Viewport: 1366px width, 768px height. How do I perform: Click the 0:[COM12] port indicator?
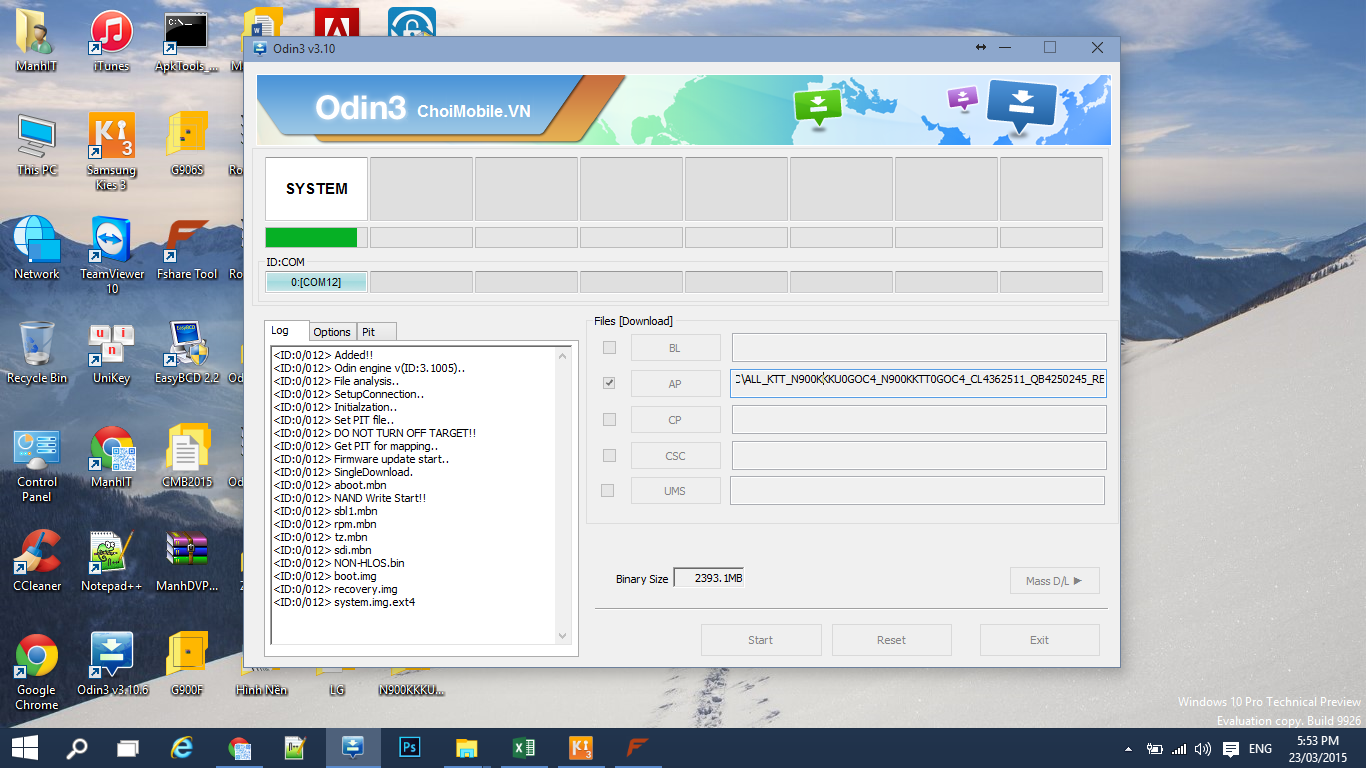pos(316,282)
